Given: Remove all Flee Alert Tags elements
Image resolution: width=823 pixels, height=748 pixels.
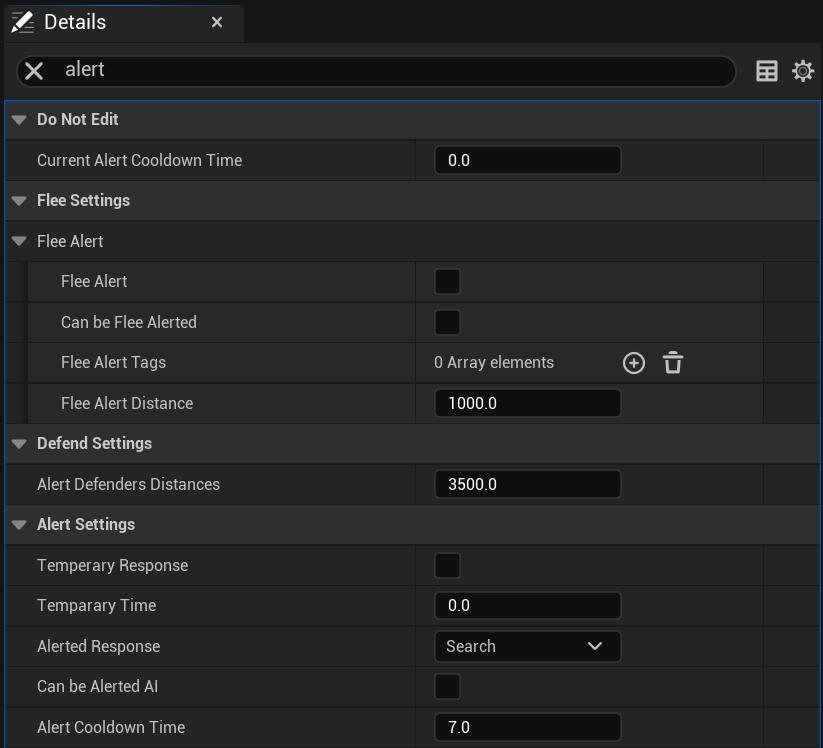Looking at the screenshot, I should 673,363.
